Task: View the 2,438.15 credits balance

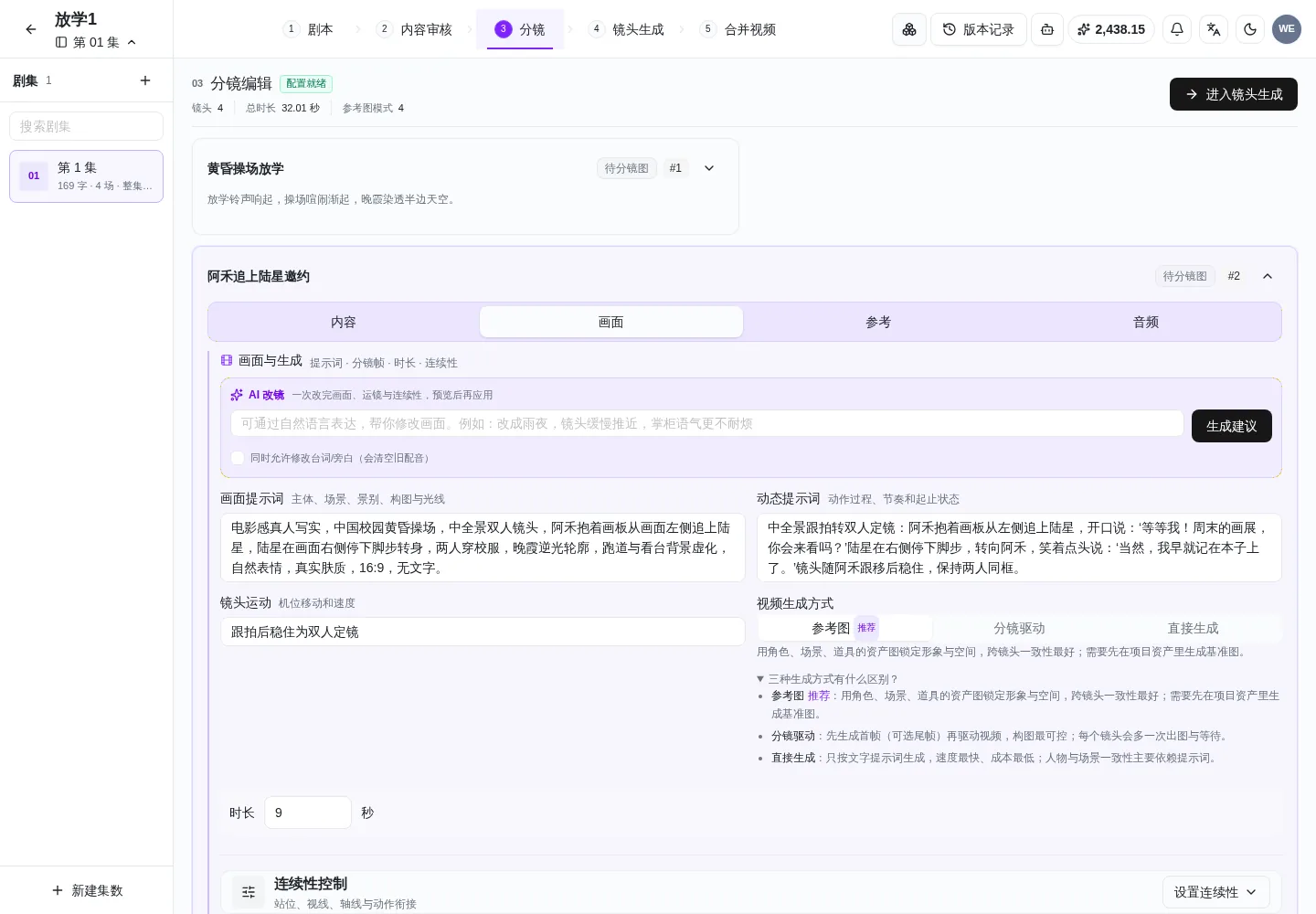Action: point(1111,29)
